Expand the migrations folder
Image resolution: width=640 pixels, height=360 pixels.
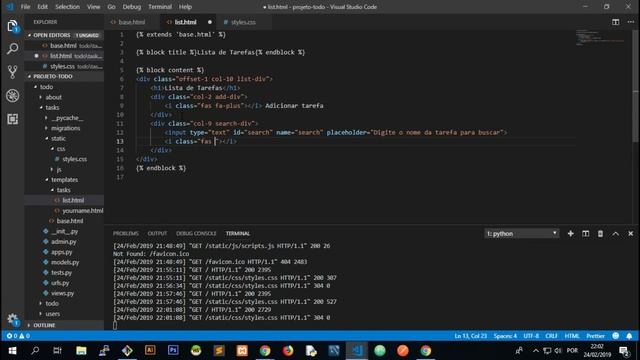64,128
